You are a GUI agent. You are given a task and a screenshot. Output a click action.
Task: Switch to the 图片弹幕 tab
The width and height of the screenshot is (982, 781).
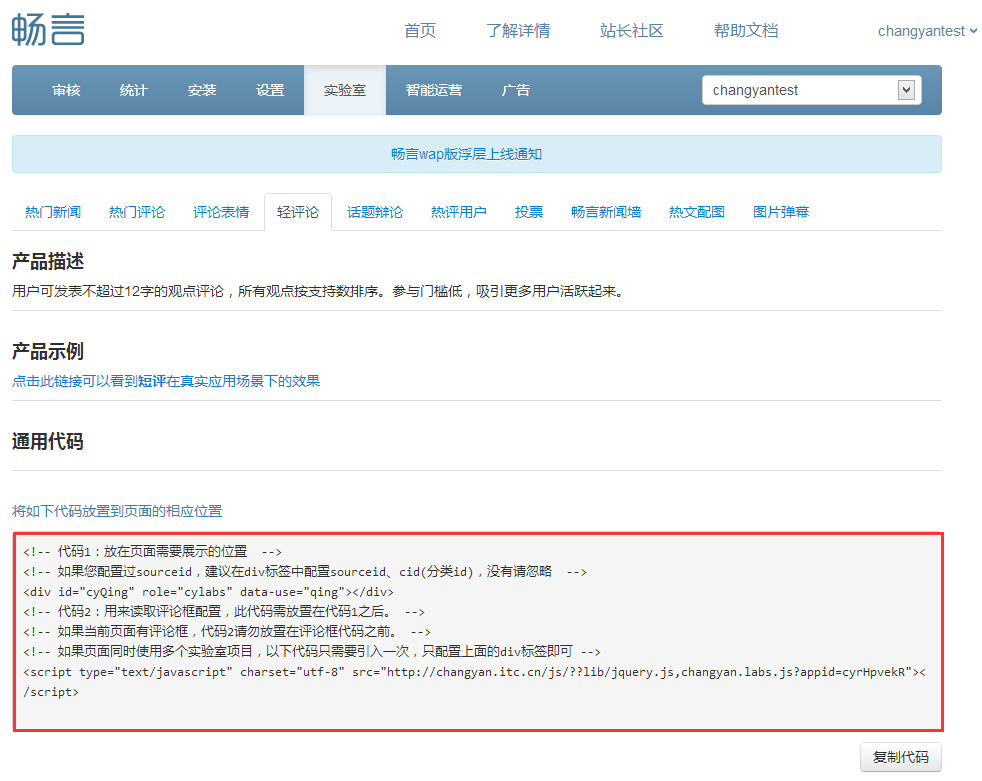click(781, 212)
